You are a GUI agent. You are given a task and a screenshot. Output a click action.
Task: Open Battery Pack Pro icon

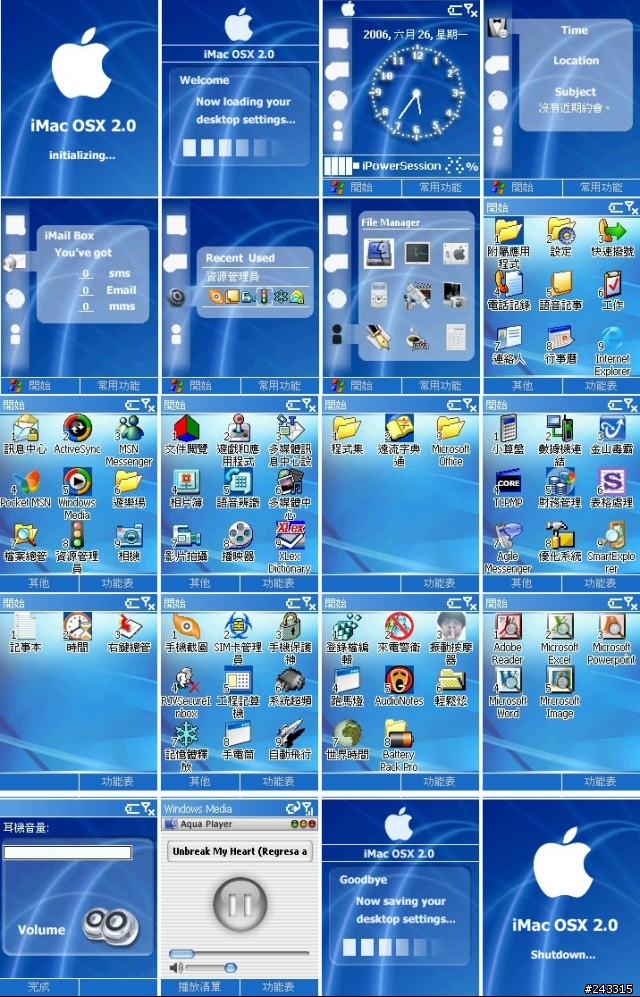coord(399,734)
